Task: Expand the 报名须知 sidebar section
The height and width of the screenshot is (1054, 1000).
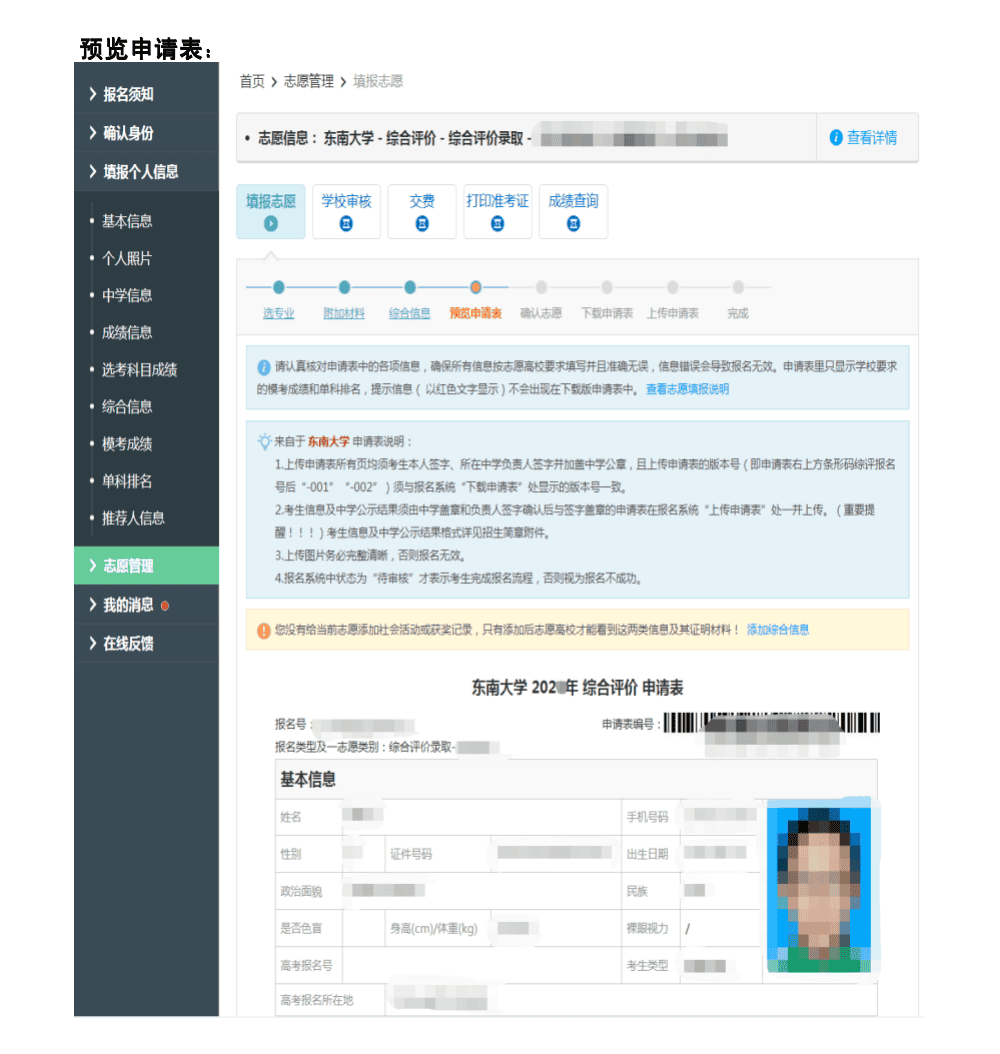Action: pos(128,94)
